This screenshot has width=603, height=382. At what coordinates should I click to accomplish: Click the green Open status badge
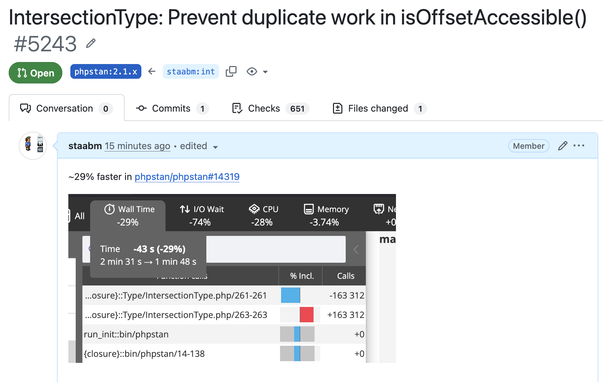click(35, 73)
